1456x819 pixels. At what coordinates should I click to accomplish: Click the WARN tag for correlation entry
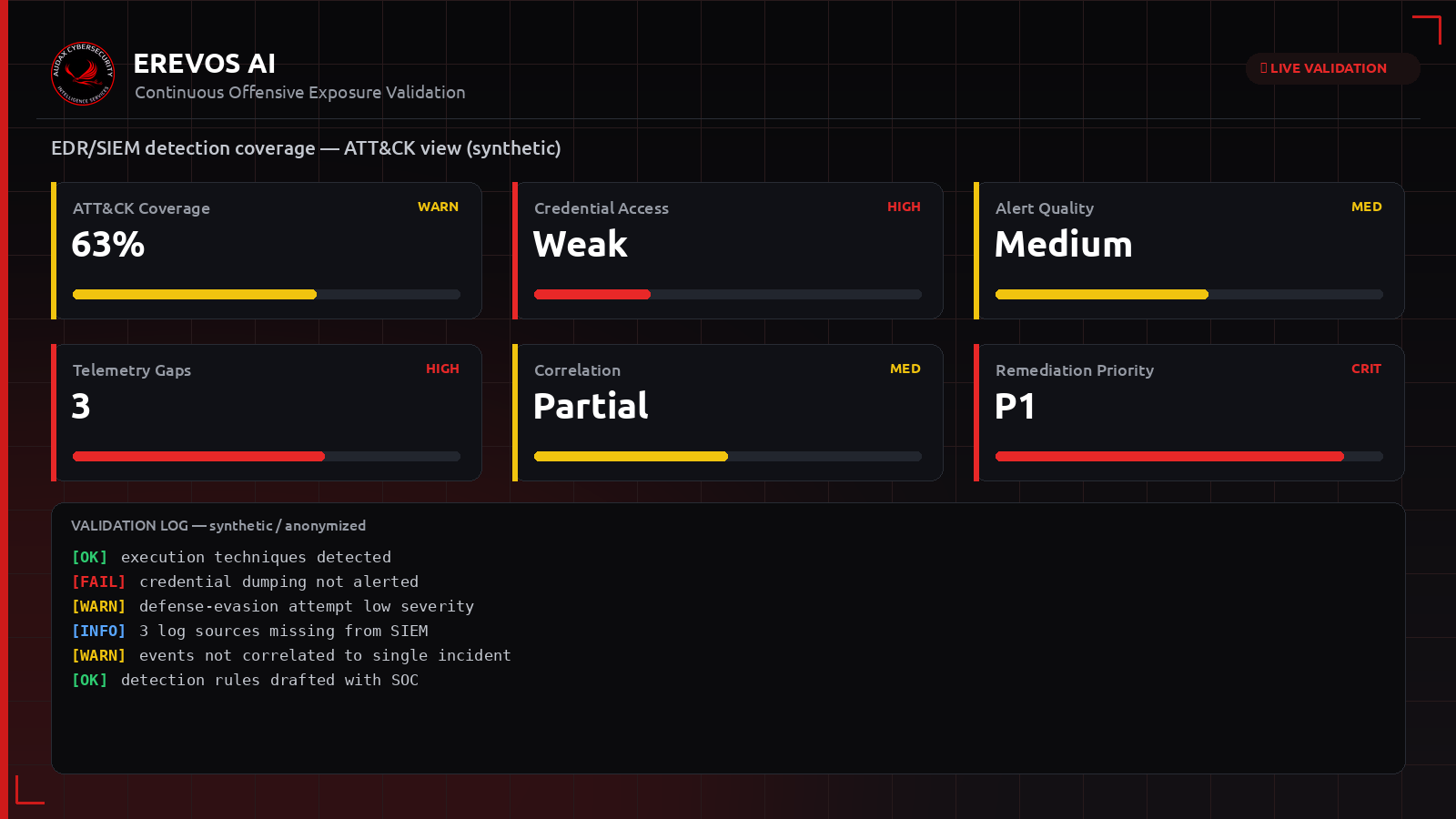(98, 655)
